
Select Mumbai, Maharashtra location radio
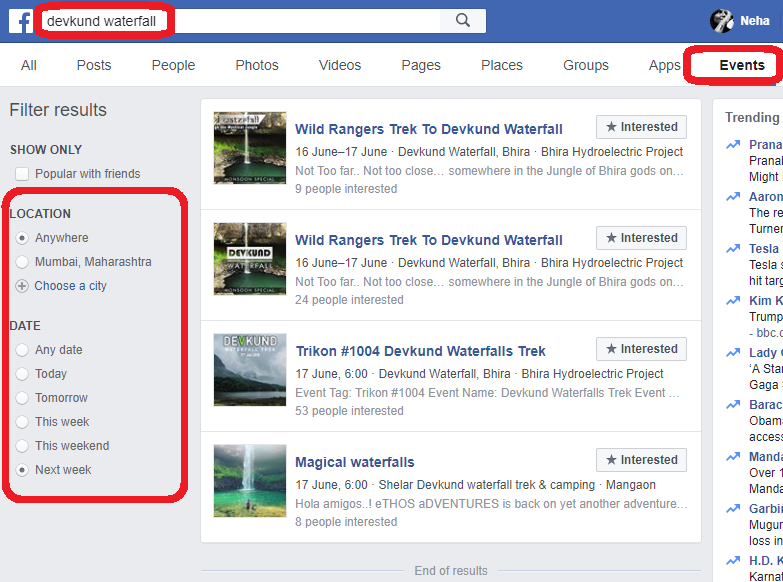point(22,262)
